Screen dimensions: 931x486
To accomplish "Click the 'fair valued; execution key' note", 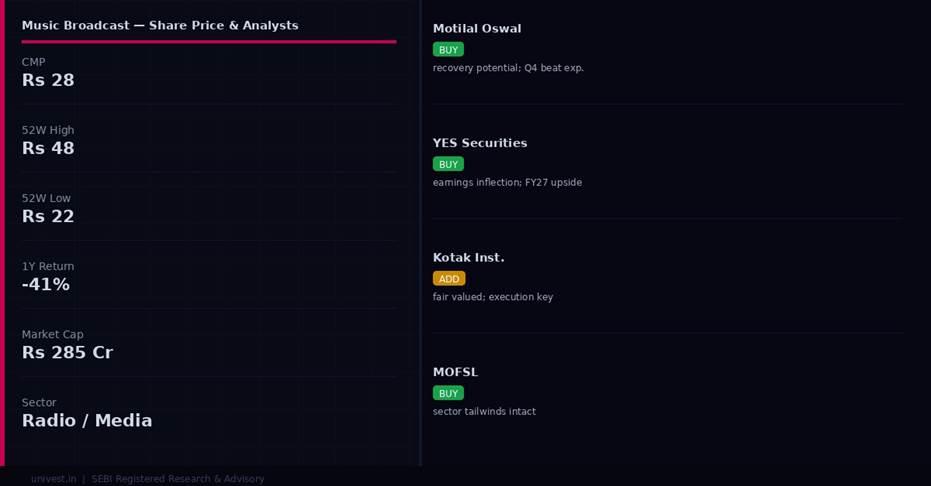I will [x=493, y=297].
